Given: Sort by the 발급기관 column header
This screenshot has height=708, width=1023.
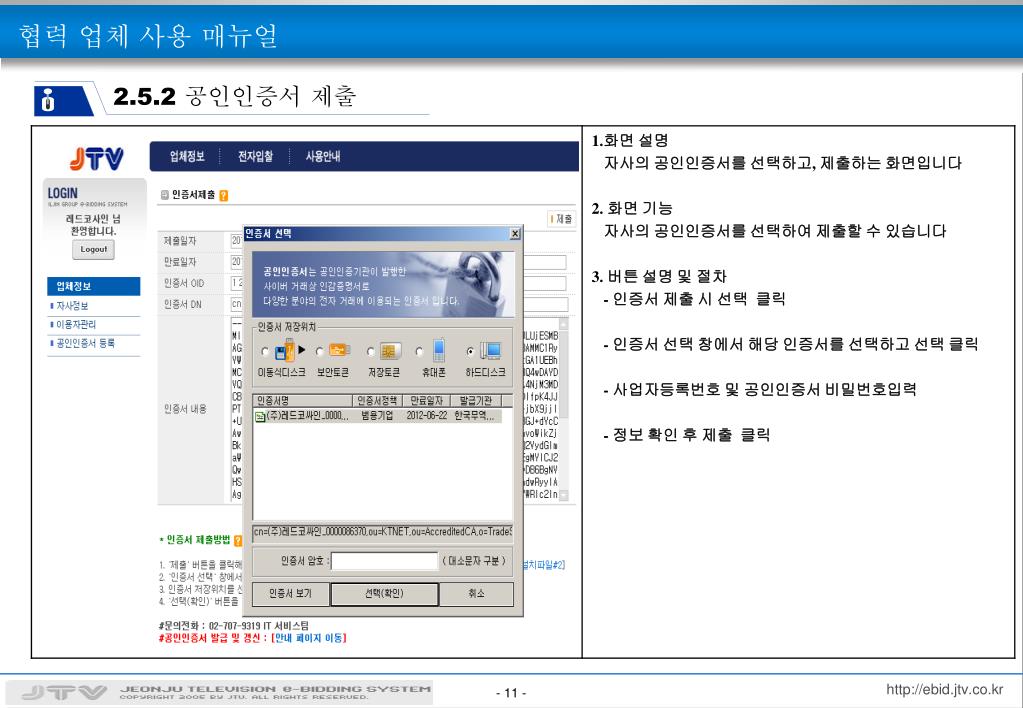Looking at the screenshot, I should pyautogui.click(x=476, y=401).
